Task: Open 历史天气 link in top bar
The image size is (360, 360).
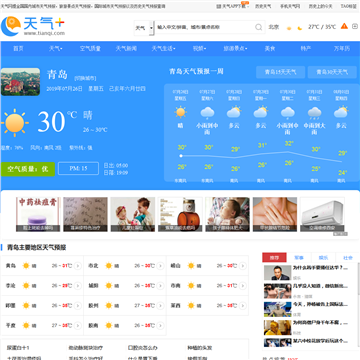Action: 263,6
